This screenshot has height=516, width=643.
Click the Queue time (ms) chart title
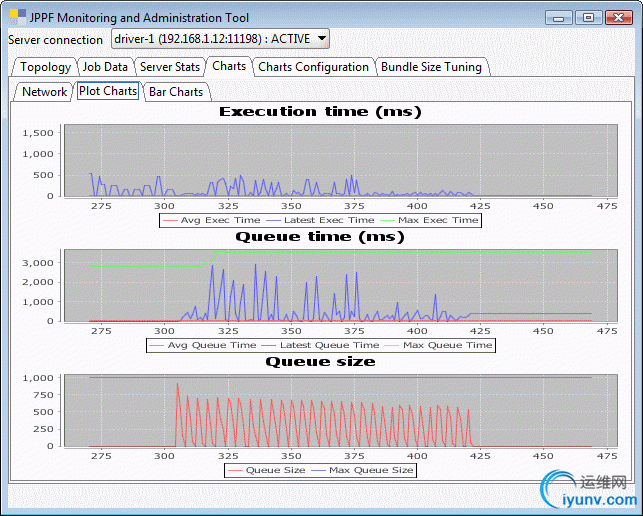(x=320, y=237)
